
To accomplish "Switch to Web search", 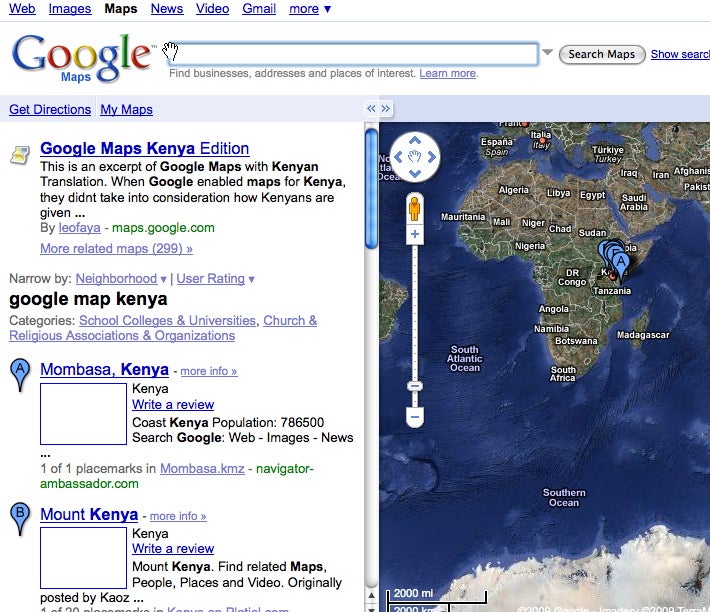I will pyautogui.click(x=22, y=9).
